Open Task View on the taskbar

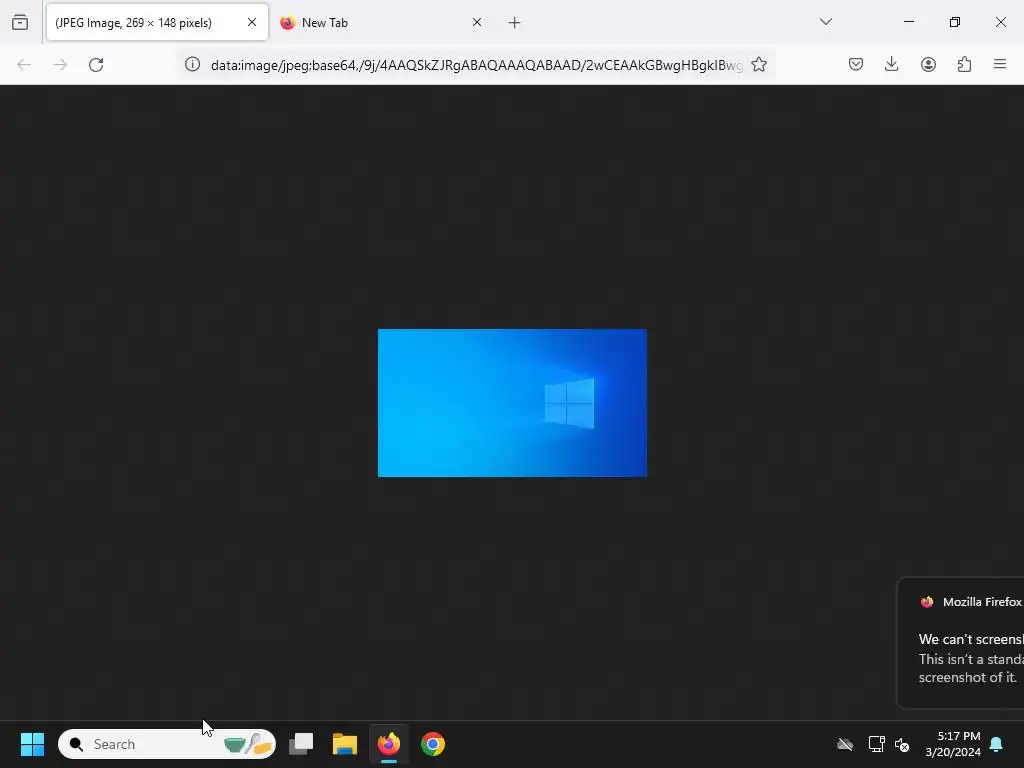301,744
